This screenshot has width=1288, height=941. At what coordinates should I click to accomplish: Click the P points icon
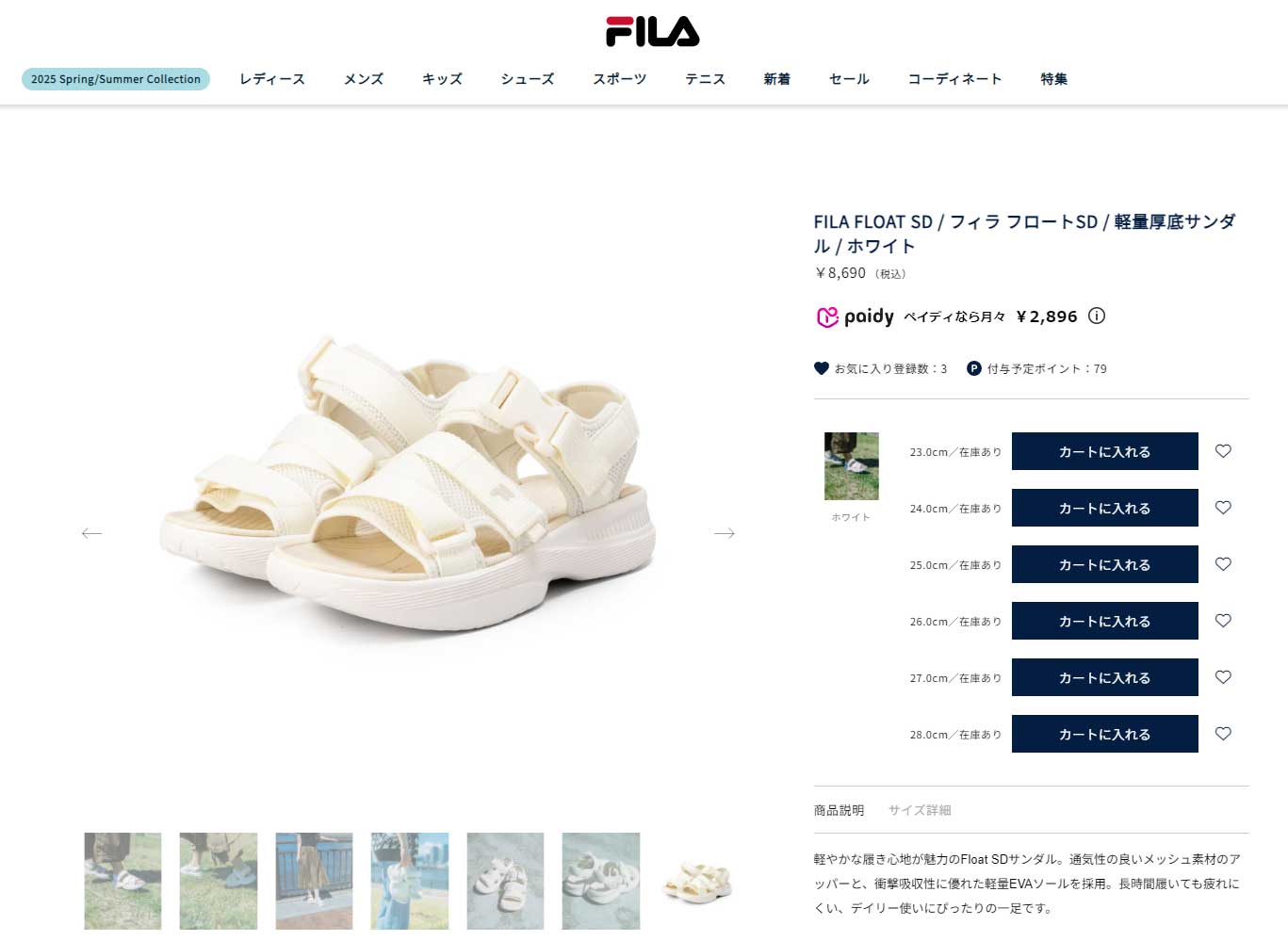coord(974,368)
